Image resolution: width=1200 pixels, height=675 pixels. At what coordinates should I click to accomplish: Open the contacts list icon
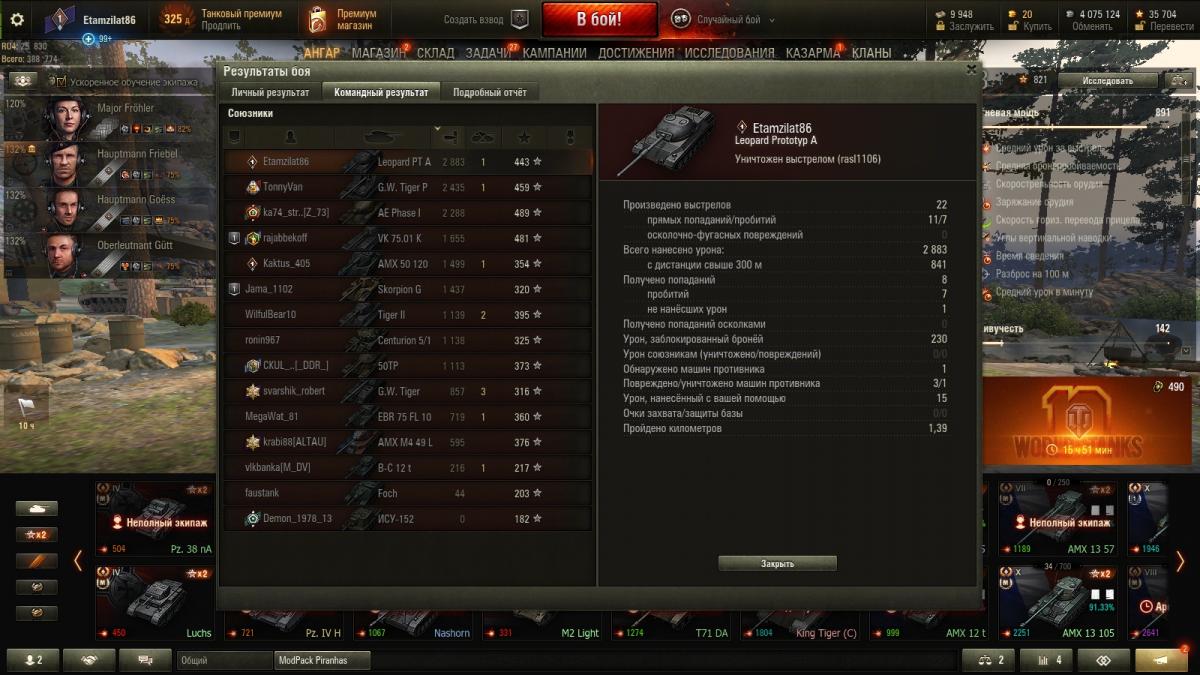[33, 660]
